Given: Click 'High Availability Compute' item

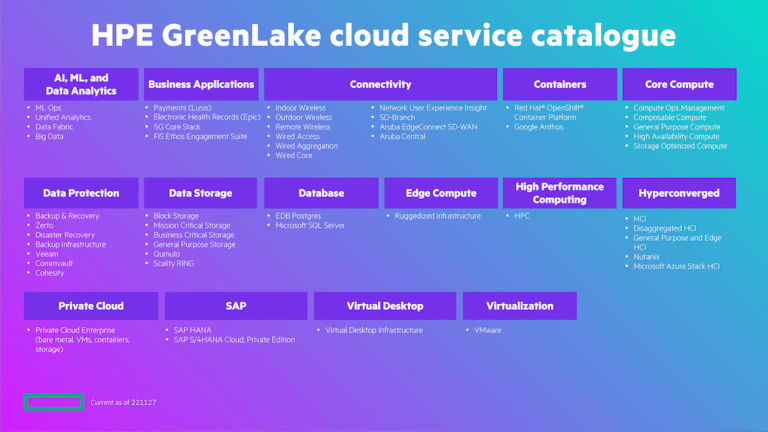Looking at the screenshot, I should [x=676, y=136].
